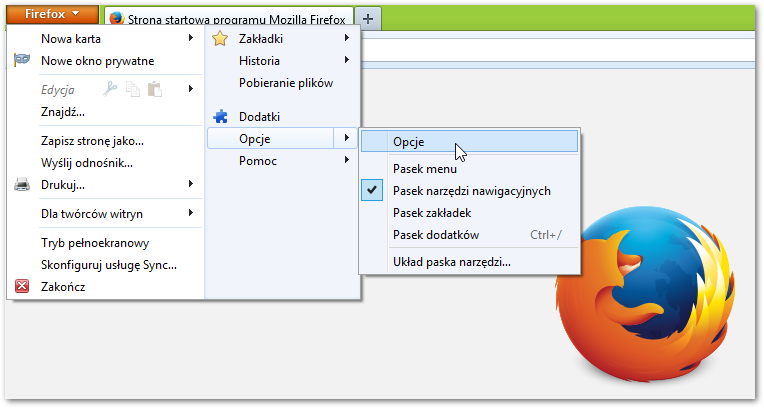Click the large Firefox logo on start page
Image resolution: width=764 pixels, height=408 pixels.
coord(645,293)
